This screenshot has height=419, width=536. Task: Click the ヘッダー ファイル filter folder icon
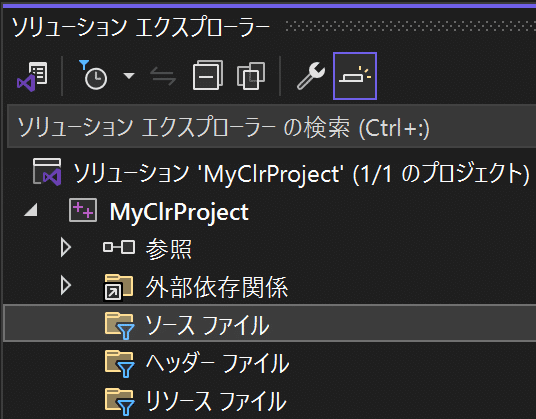point(119,364)
